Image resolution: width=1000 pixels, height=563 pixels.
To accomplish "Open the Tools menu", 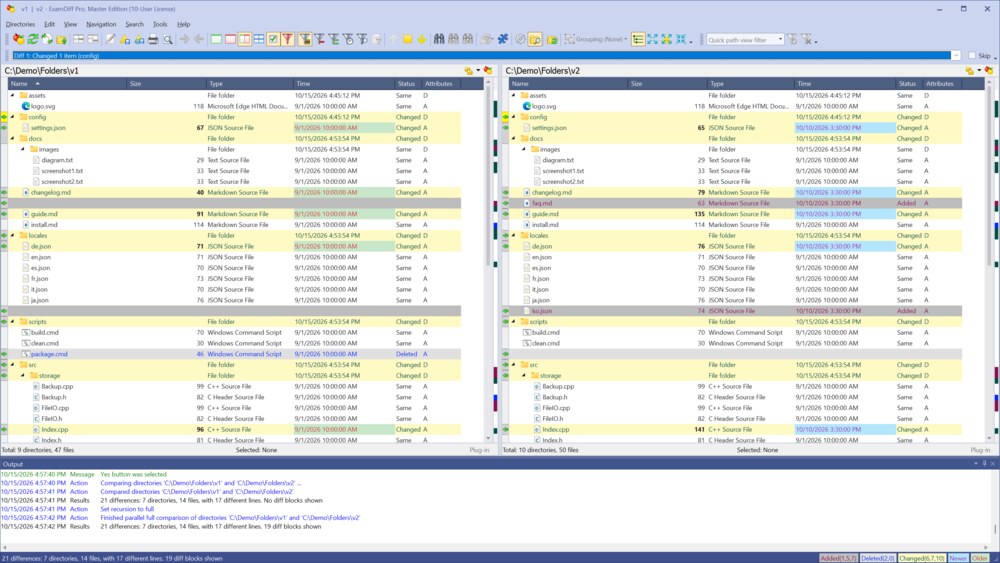I will (160, 24).
